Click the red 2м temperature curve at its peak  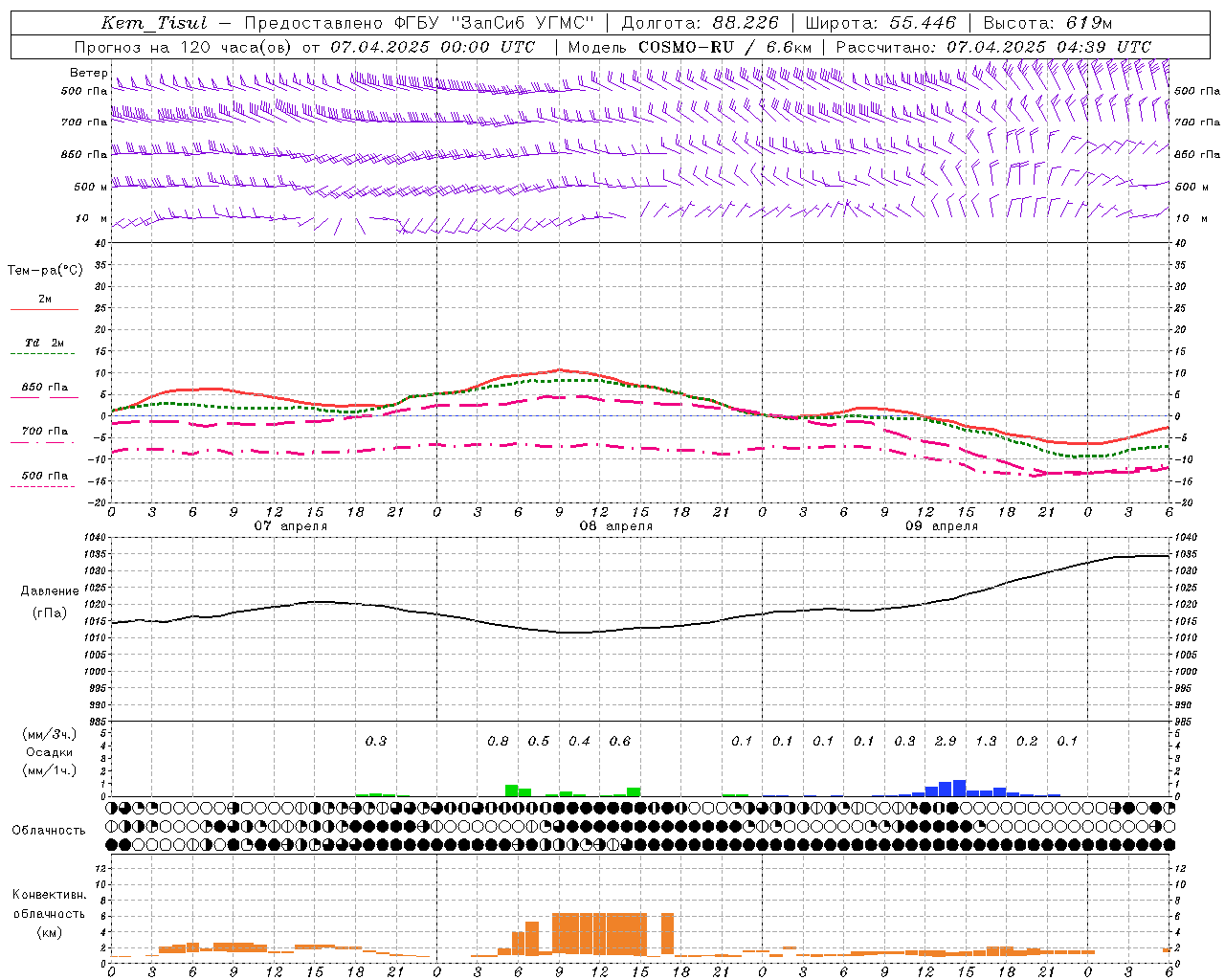click(560, 369)
